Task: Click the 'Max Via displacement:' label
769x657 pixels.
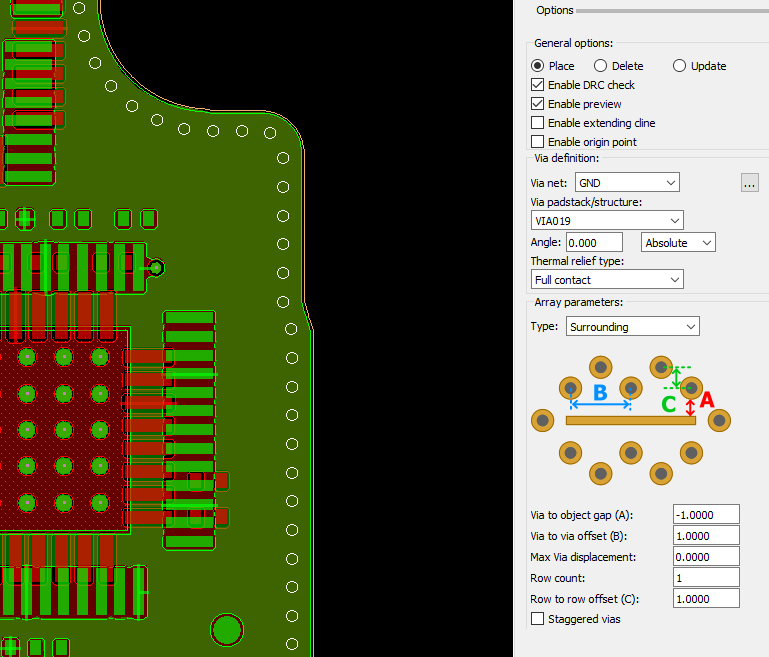Action: click(x=583, y=557)
